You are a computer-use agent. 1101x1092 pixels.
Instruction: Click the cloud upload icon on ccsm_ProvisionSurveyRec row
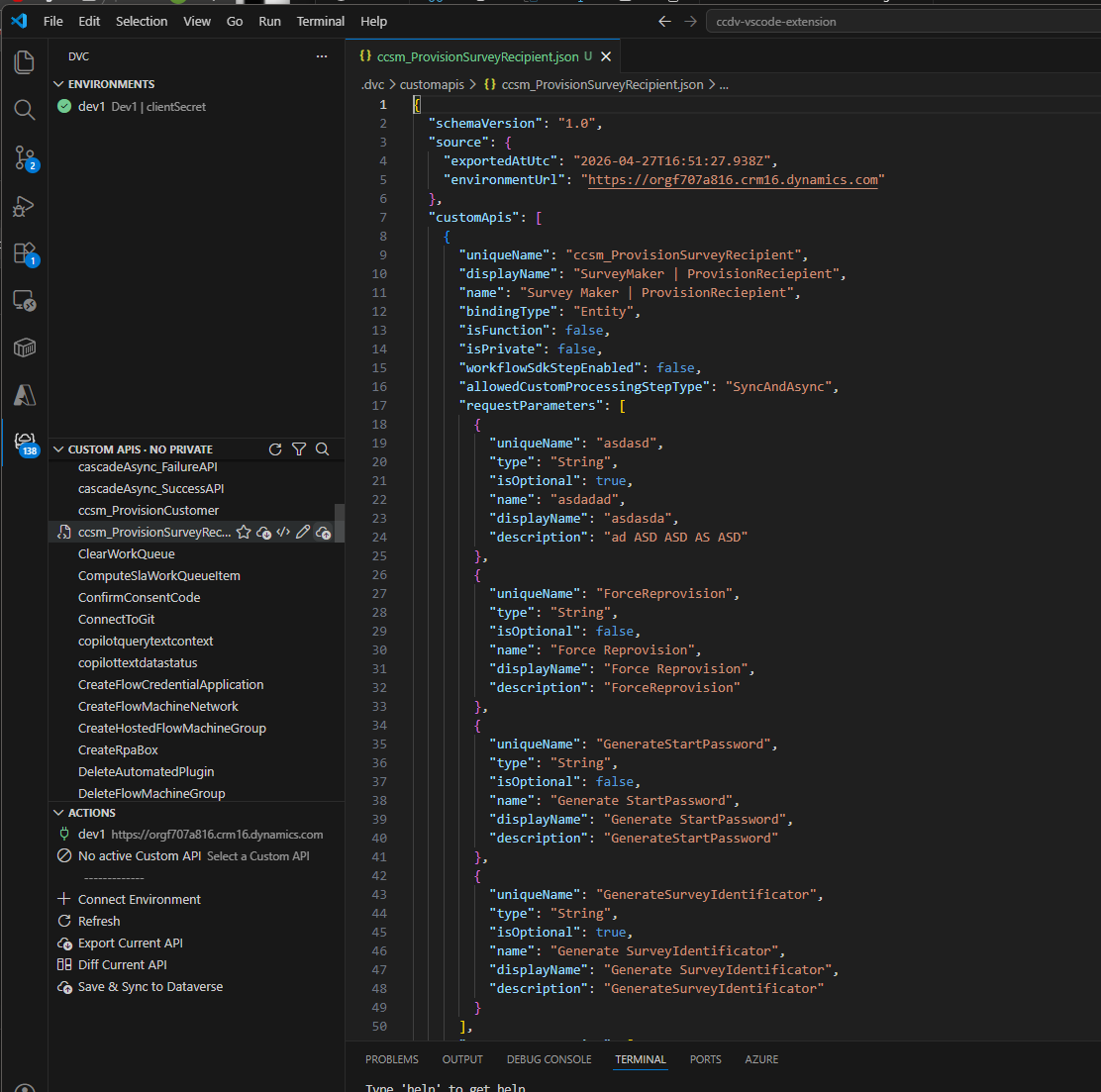(x=323, y=533)
